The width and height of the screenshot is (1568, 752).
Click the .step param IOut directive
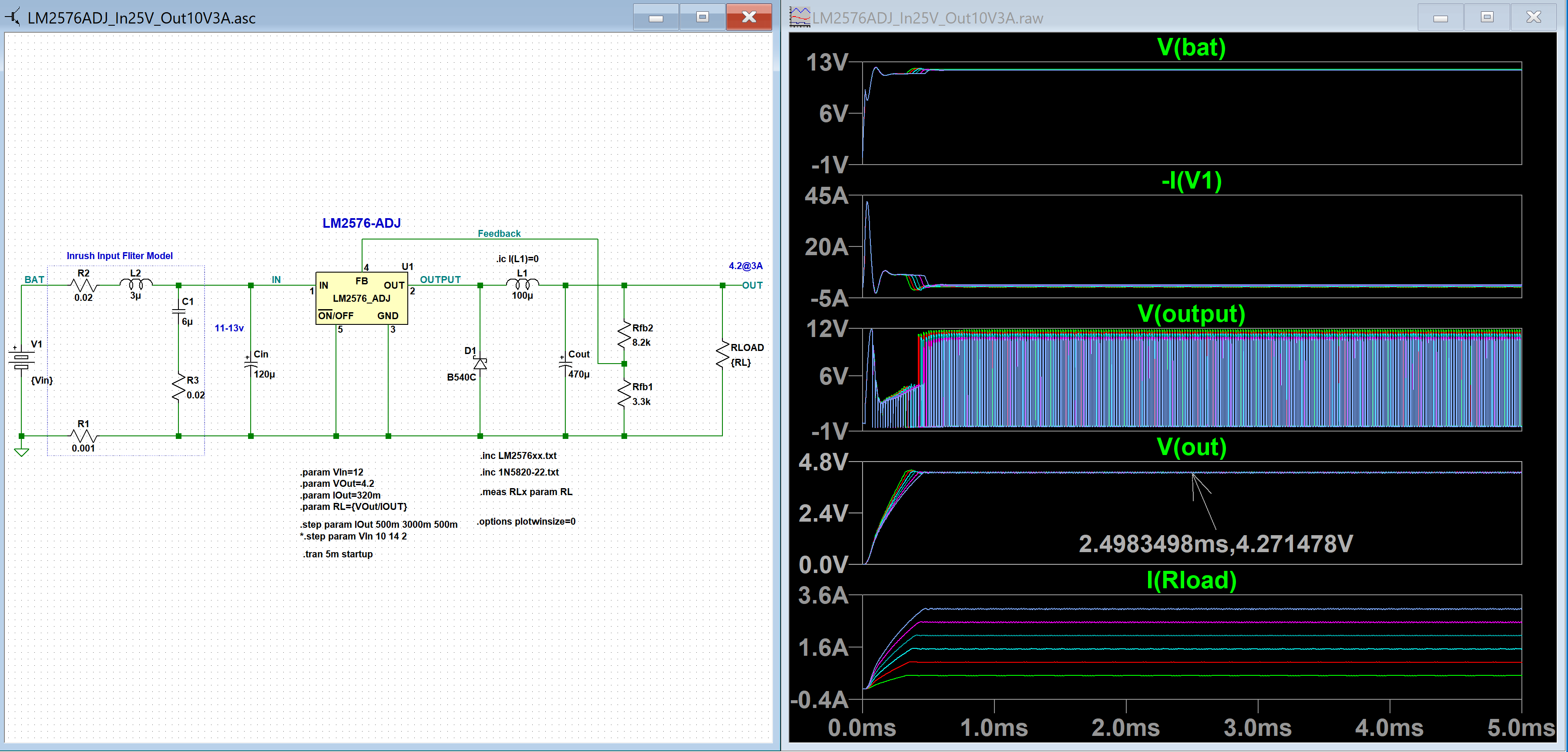(x=379, y=524)
